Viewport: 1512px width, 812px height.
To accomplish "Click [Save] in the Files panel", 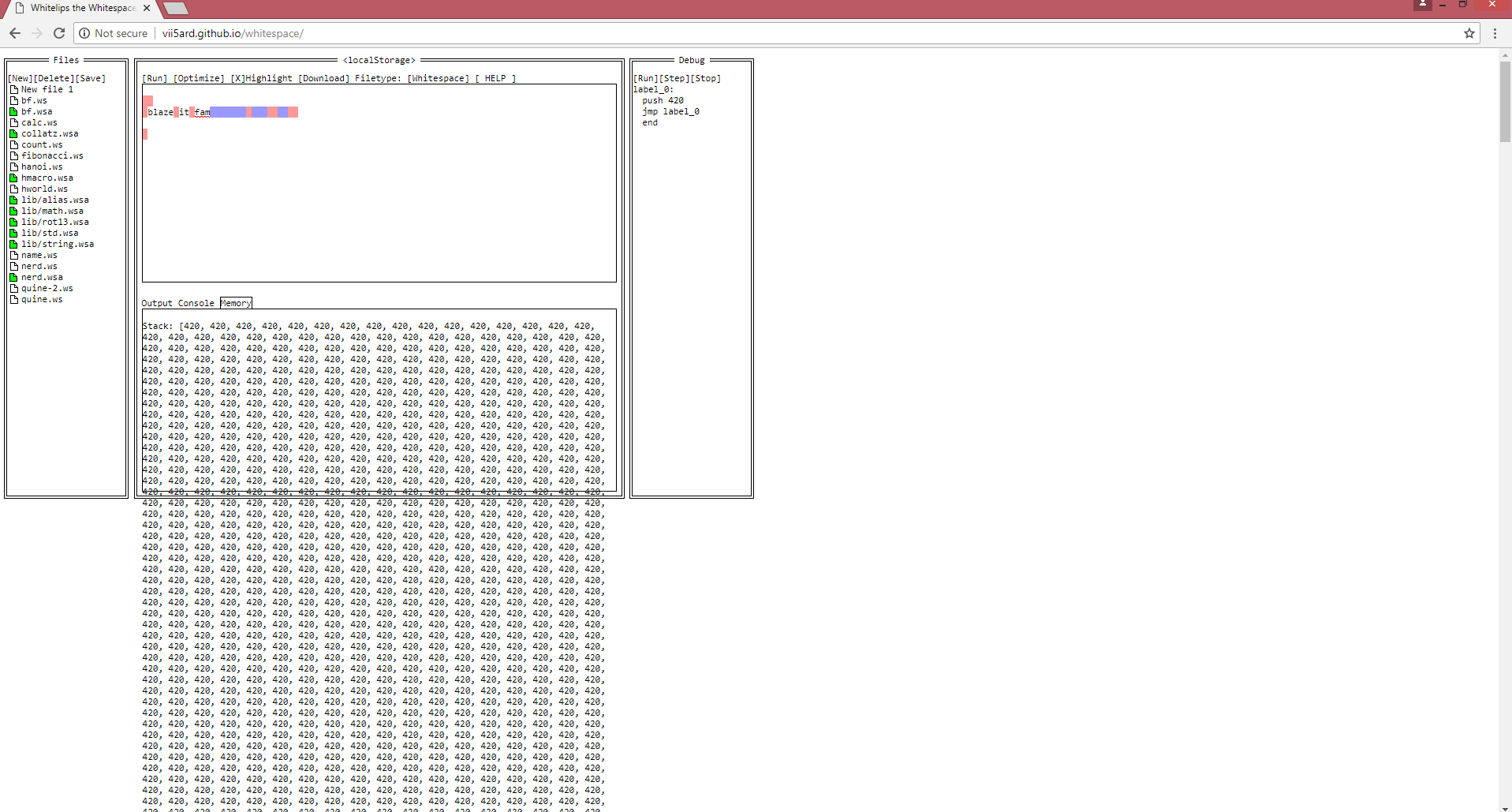I will [x=90, y=78].
